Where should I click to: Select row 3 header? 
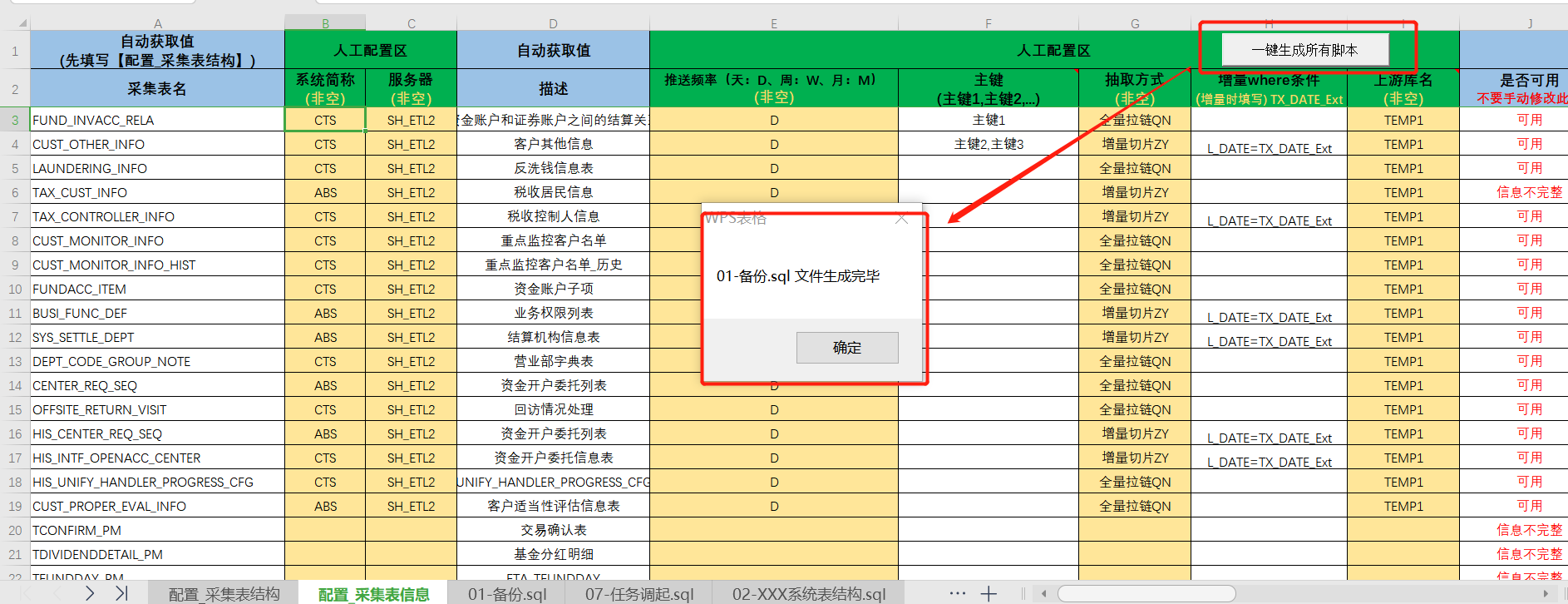(15, 120)
